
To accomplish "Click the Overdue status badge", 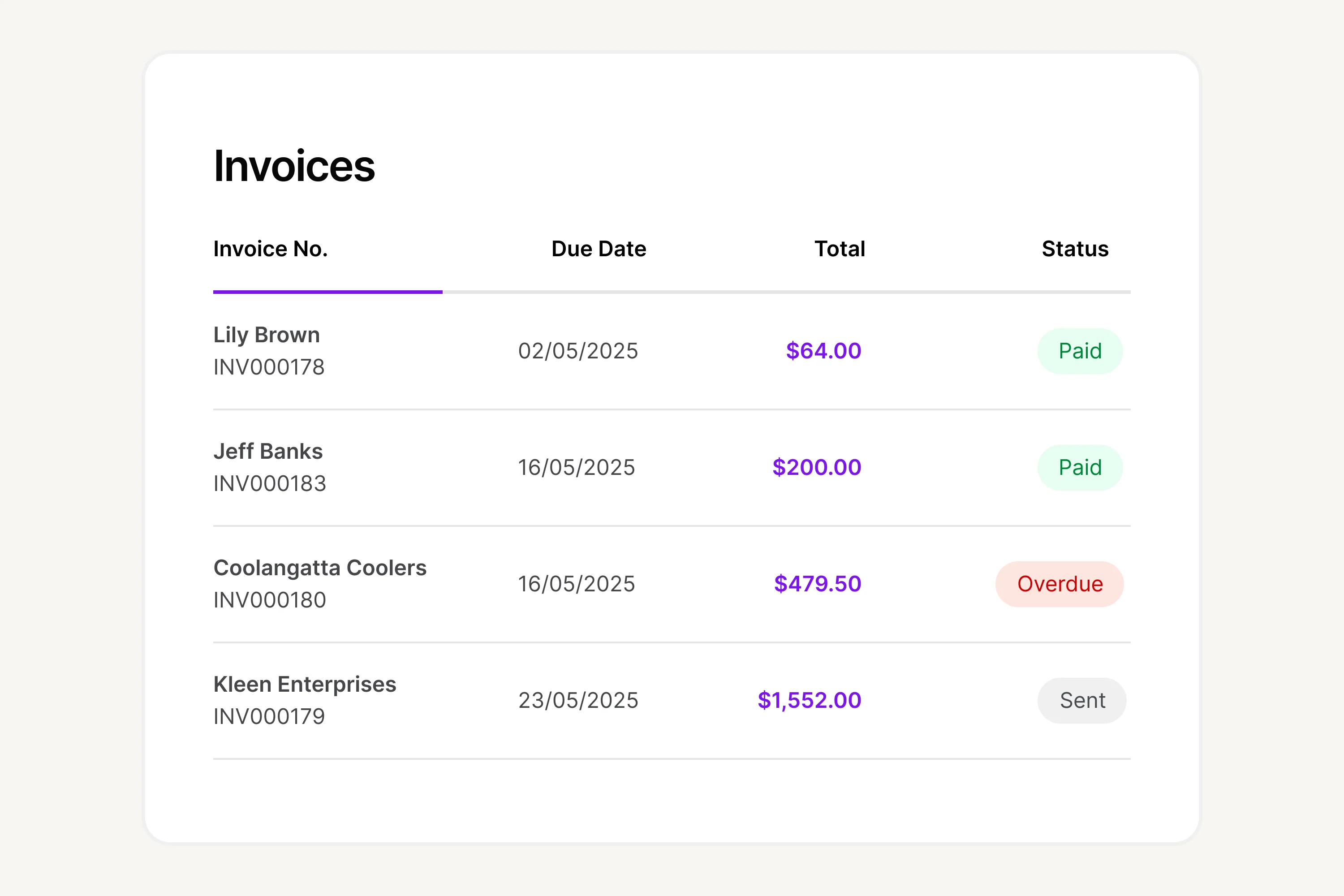I will point(1060,584).
